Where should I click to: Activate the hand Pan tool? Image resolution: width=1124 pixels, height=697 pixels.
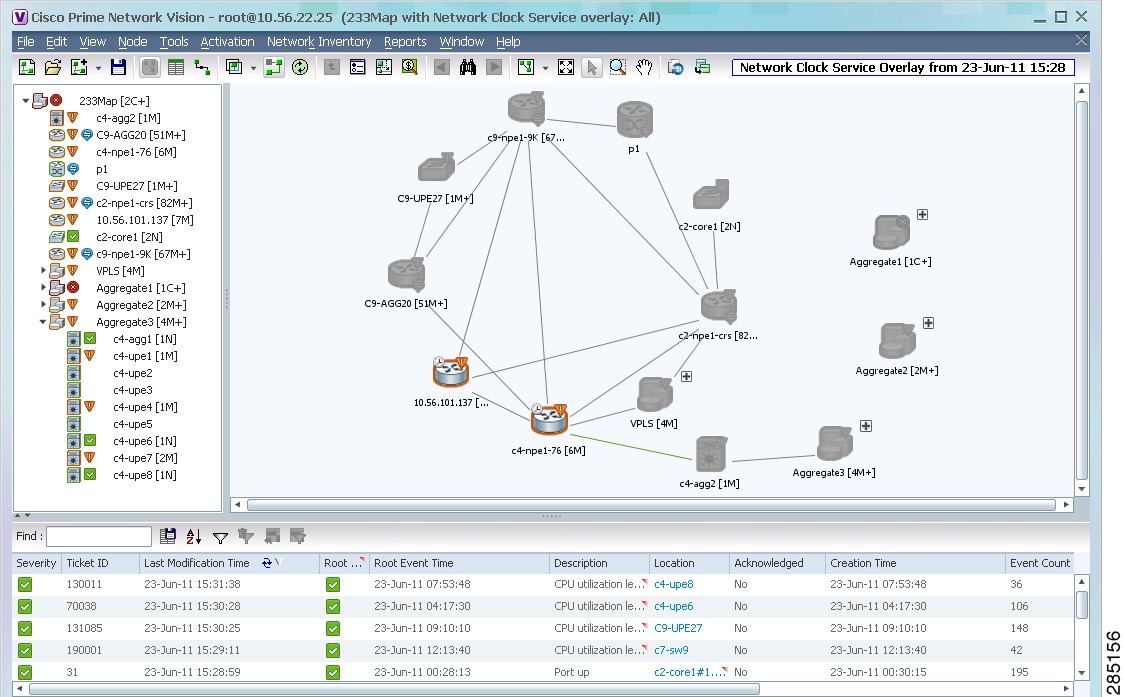click(x=644, y=67)
